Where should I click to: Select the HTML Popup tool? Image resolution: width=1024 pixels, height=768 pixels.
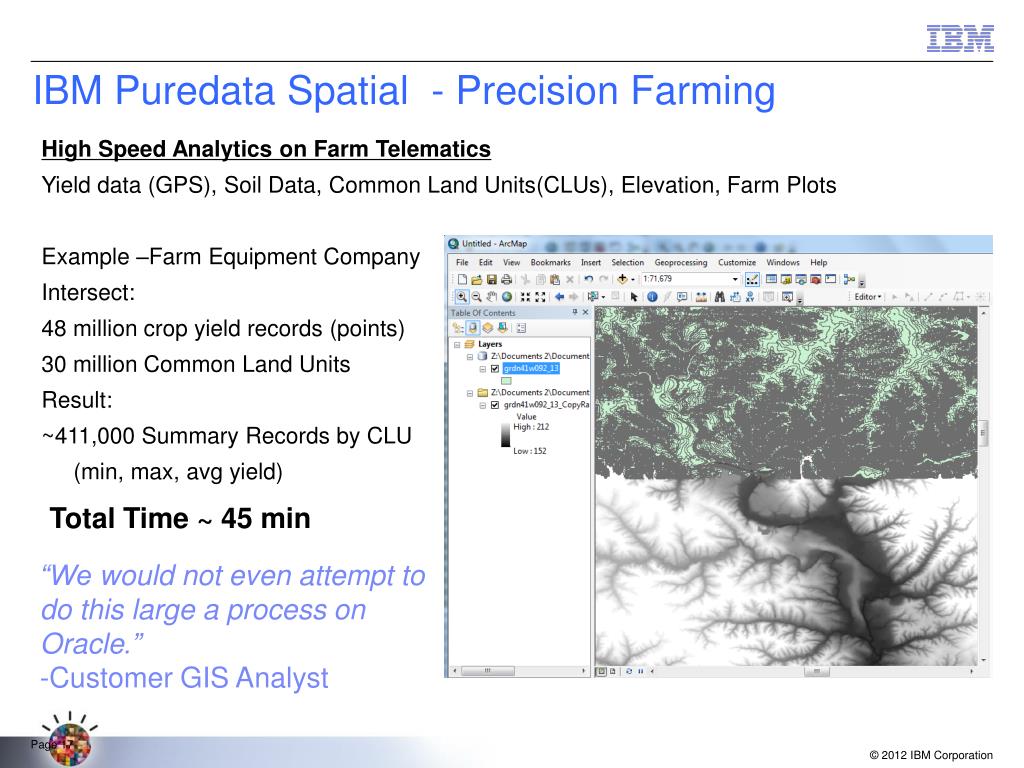click(x=682, y=296)
